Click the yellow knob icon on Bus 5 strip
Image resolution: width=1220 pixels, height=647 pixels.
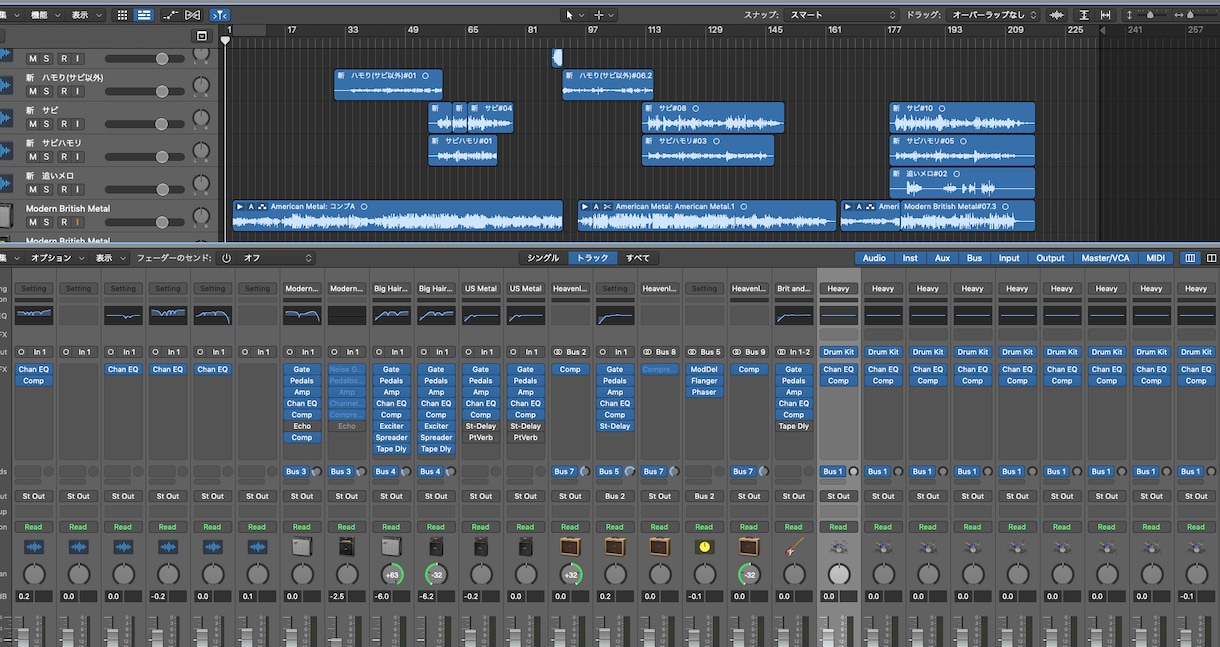point(704,547)
